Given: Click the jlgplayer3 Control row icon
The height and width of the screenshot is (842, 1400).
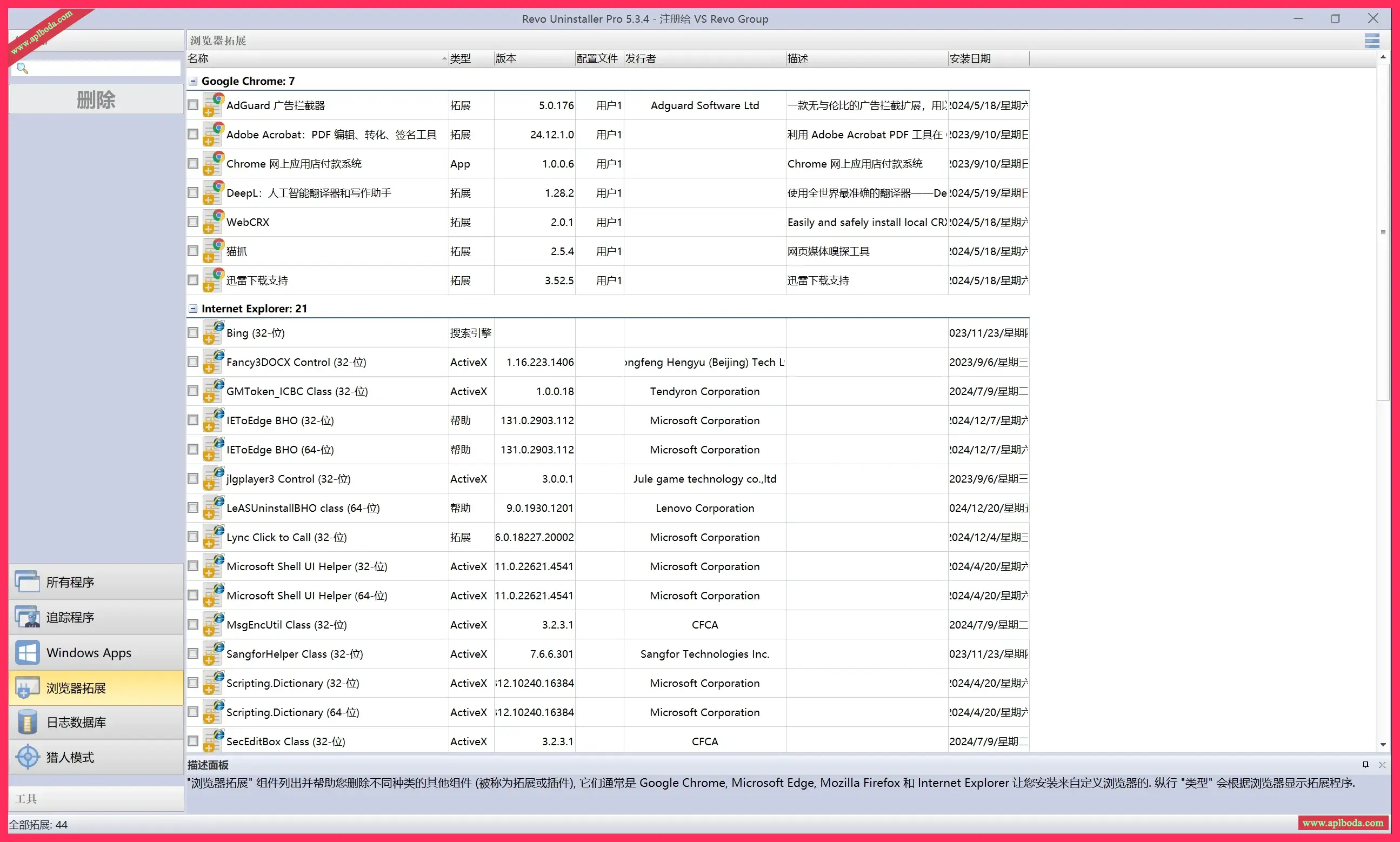Looking at the screenshot, I should (x=214, y=479).
